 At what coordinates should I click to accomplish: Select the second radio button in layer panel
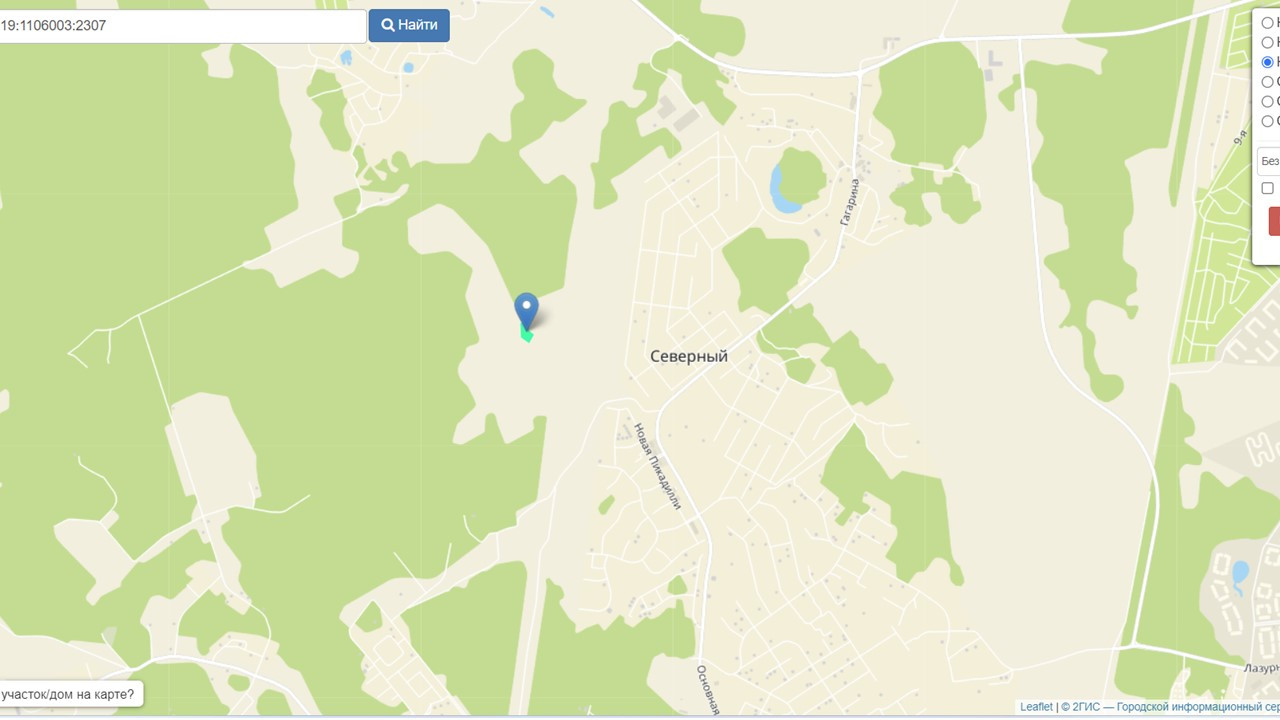[x=1267, y=42]
